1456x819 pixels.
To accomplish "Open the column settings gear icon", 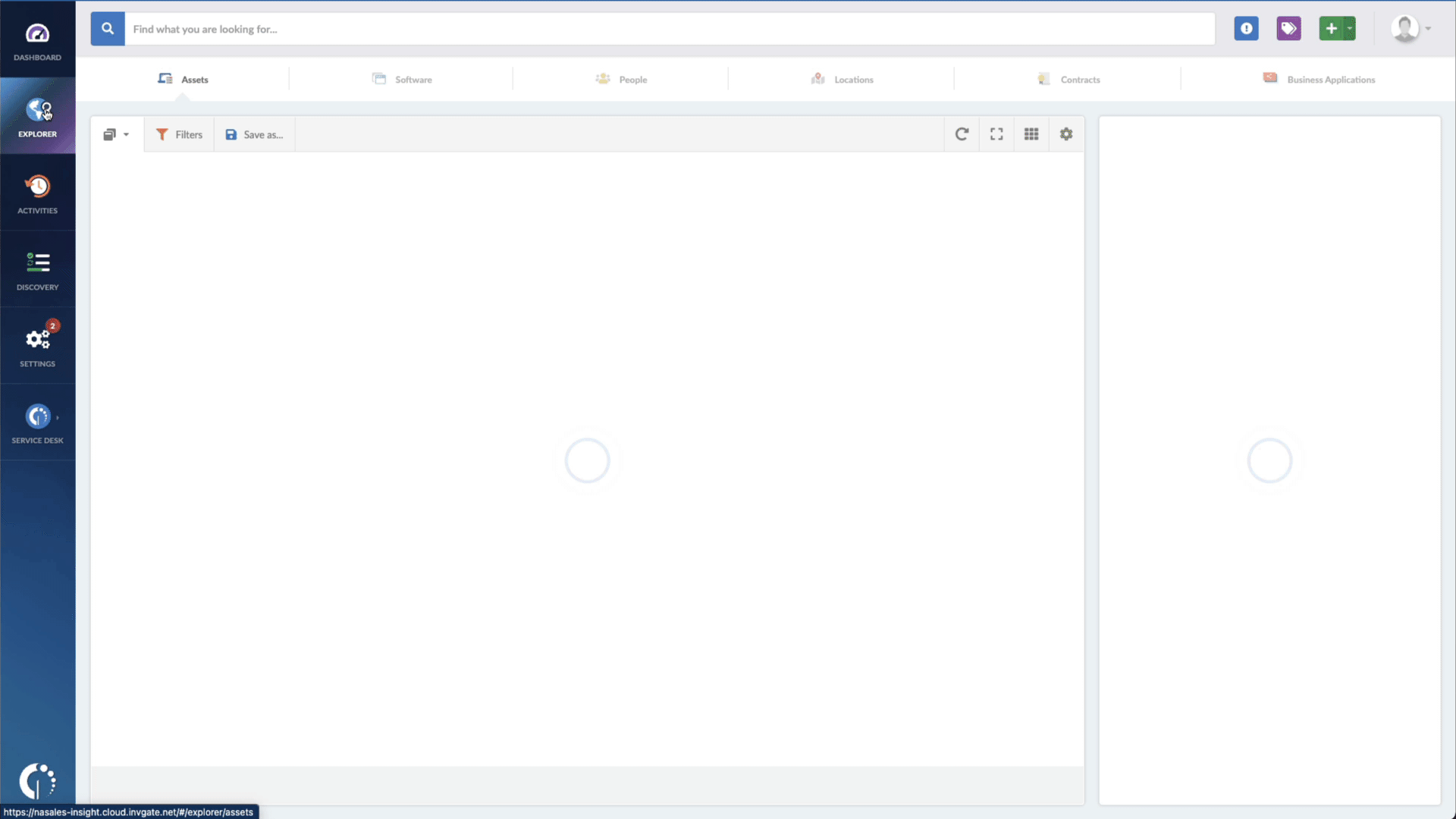I will point(1066,134).
